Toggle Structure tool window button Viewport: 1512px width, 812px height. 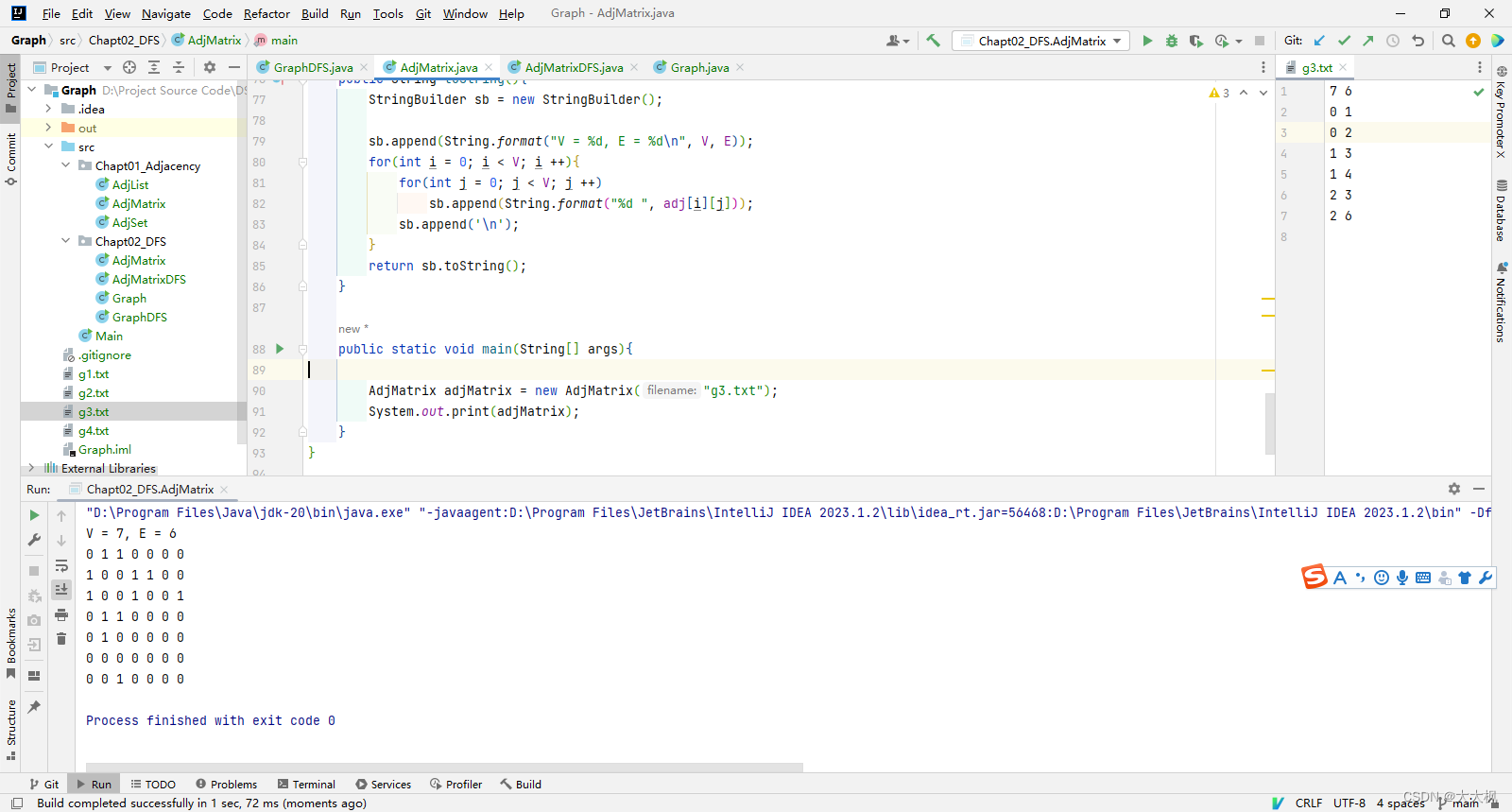pyautogui.click(x=10, y=730)
